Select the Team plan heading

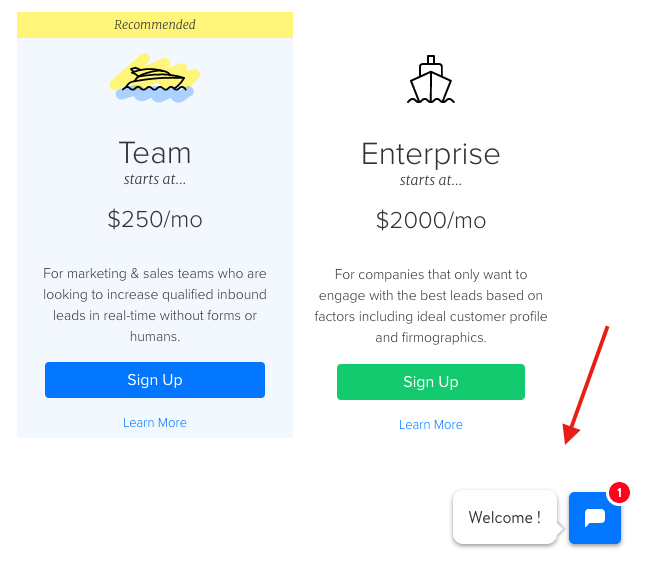click(x=155, y=153)
